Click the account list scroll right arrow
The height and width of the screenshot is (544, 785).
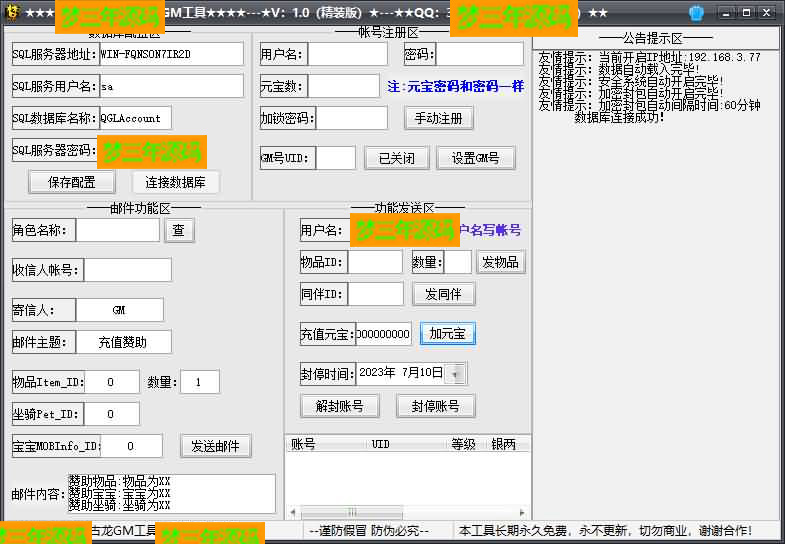click(x=522, y=512)
